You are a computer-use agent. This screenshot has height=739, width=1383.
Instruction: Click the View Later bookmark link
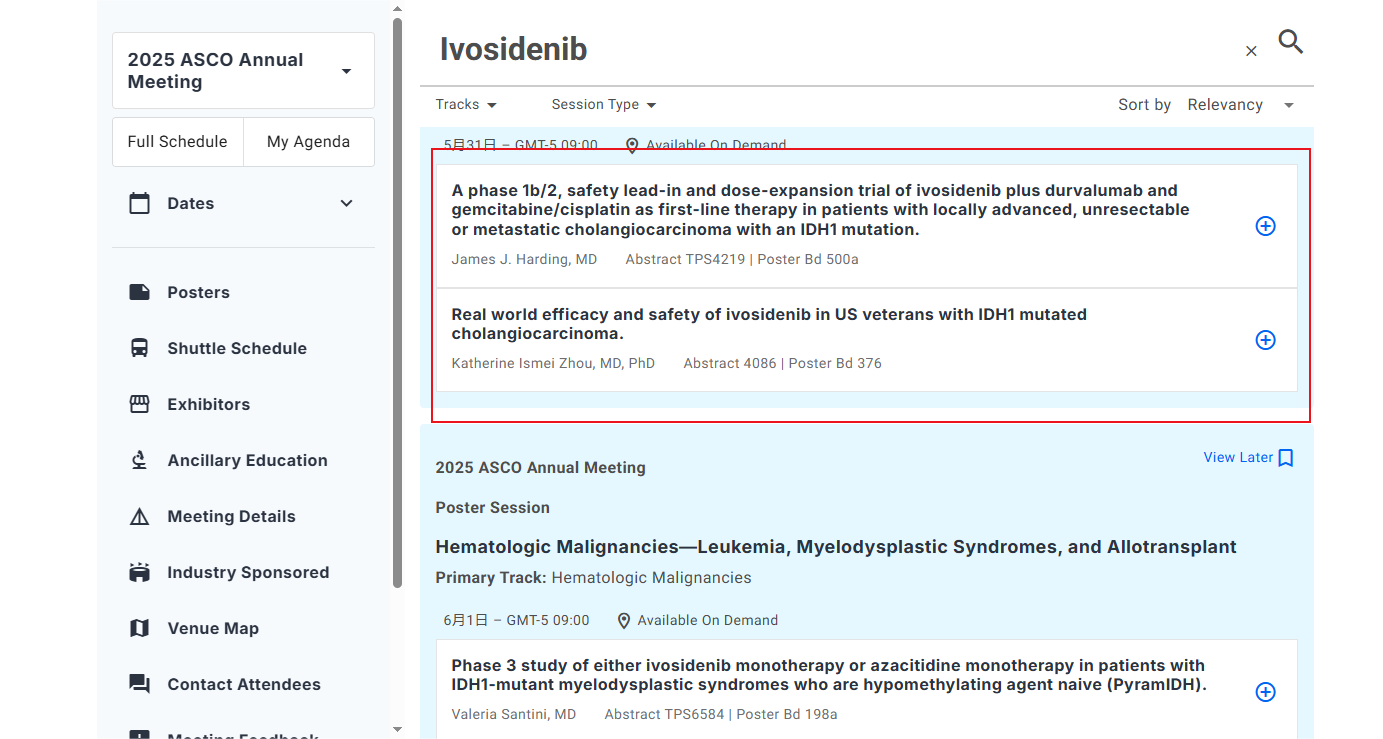point(1248,458)
